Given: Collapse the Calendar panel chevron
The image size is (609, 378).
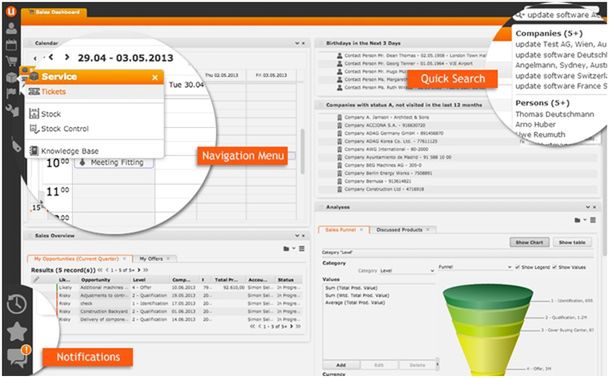Looking at the screenshot, I should tap(297, 43).
